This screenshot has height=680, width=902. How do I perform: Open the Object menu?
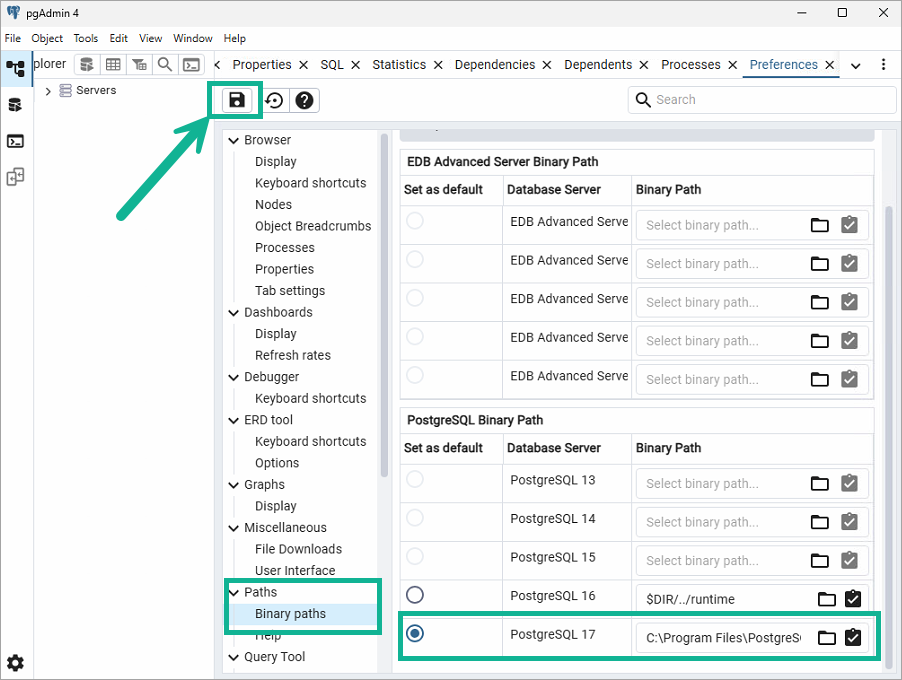pos(47,39)
